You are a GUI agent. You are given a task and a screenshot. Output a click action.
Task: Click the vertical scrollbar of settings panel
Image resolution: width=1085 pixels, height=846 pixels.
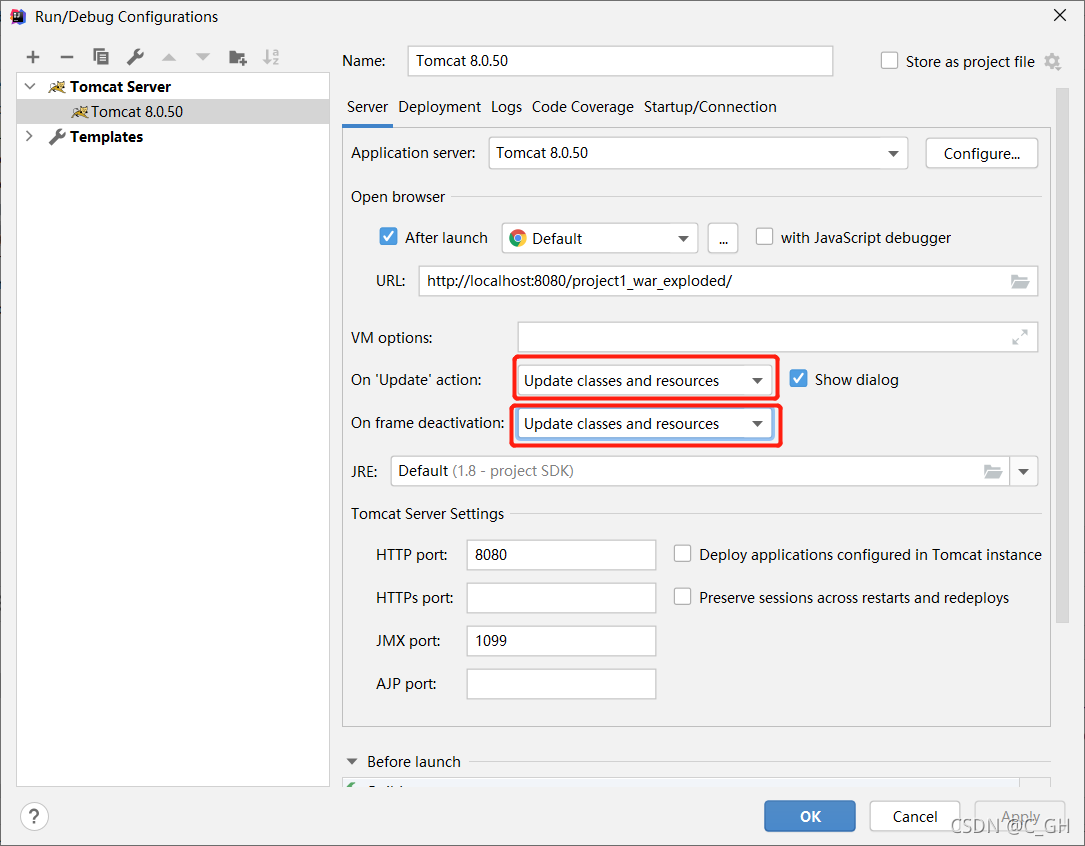[x=1062, y=356]
